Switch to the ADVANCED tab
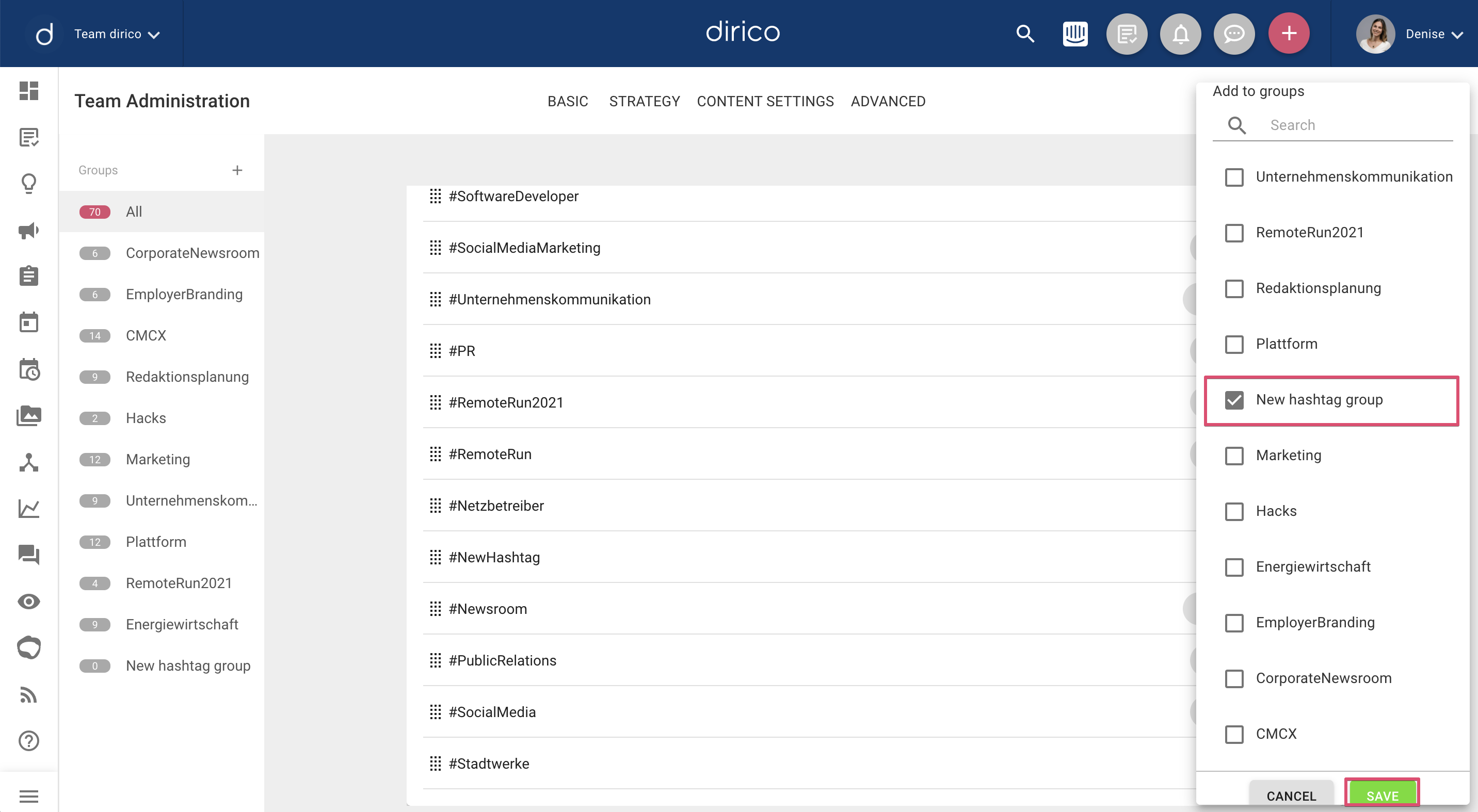This screenshot has height=812, width=1478. coord(888,102)
